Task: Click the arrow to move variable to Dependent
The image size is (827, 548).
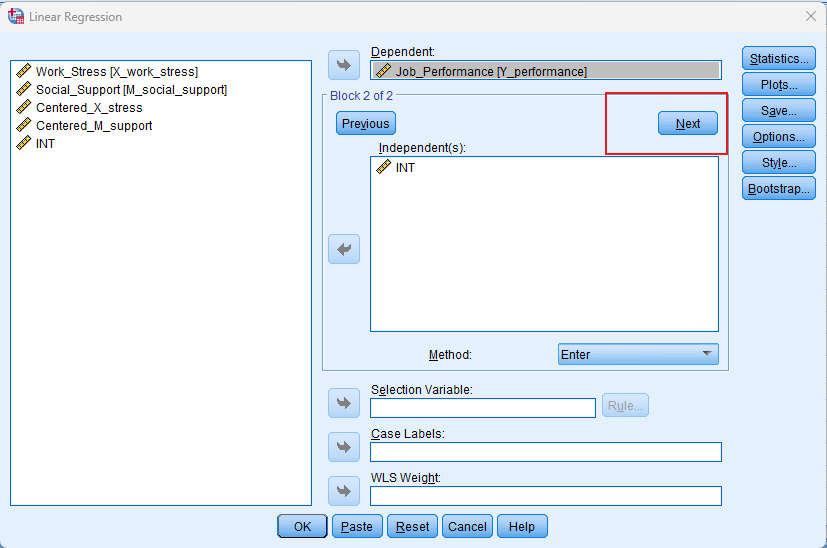Action: click(344, 65)
